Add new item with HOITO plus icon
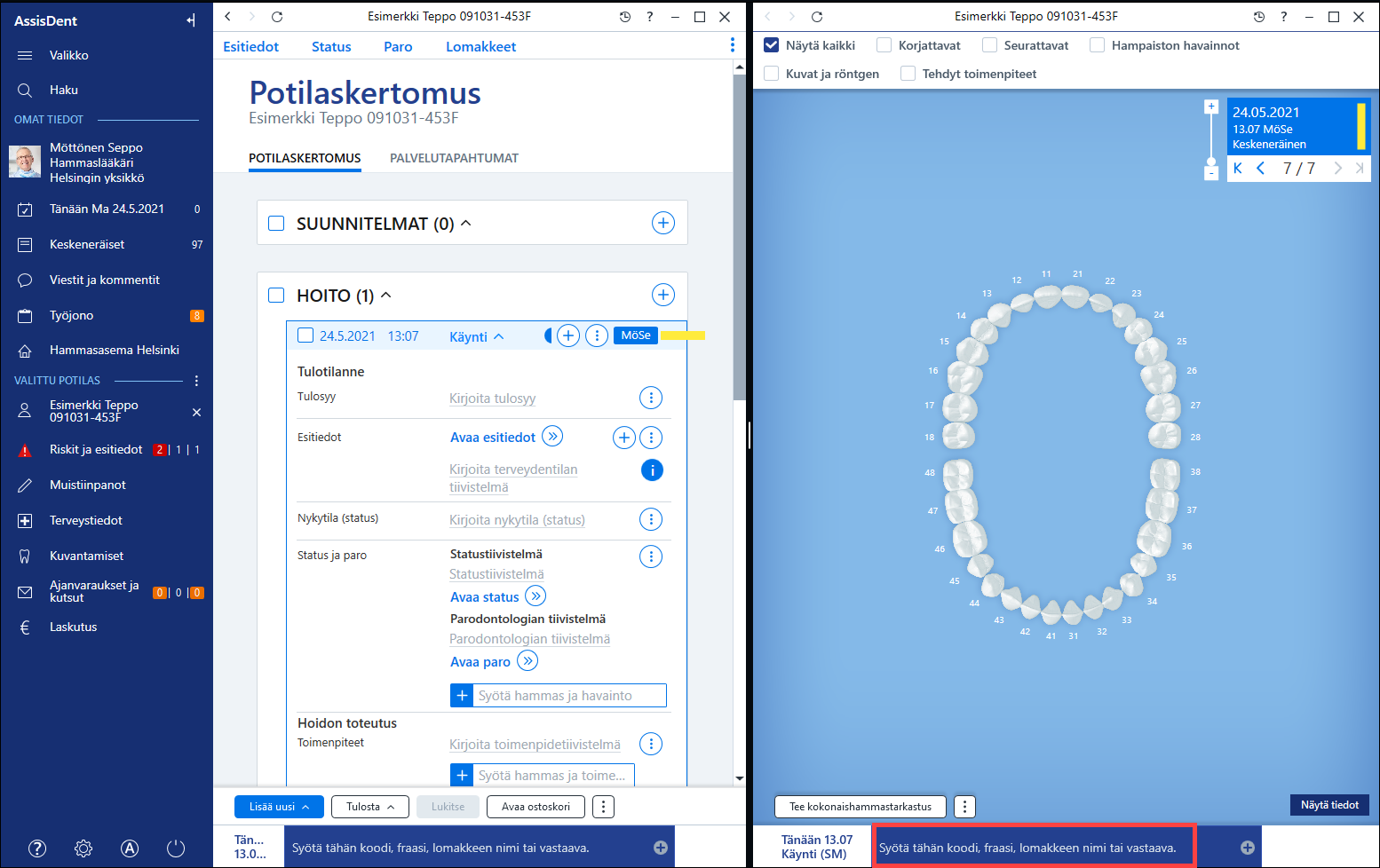 (663, 295)
